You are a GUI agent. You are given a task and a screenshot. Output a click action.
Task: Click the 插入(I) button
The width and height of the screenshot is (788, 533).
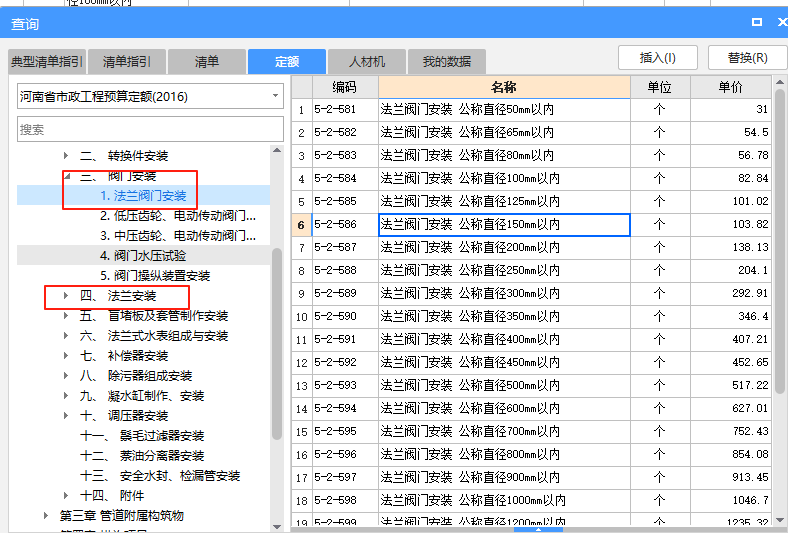[x=658, y=58]
